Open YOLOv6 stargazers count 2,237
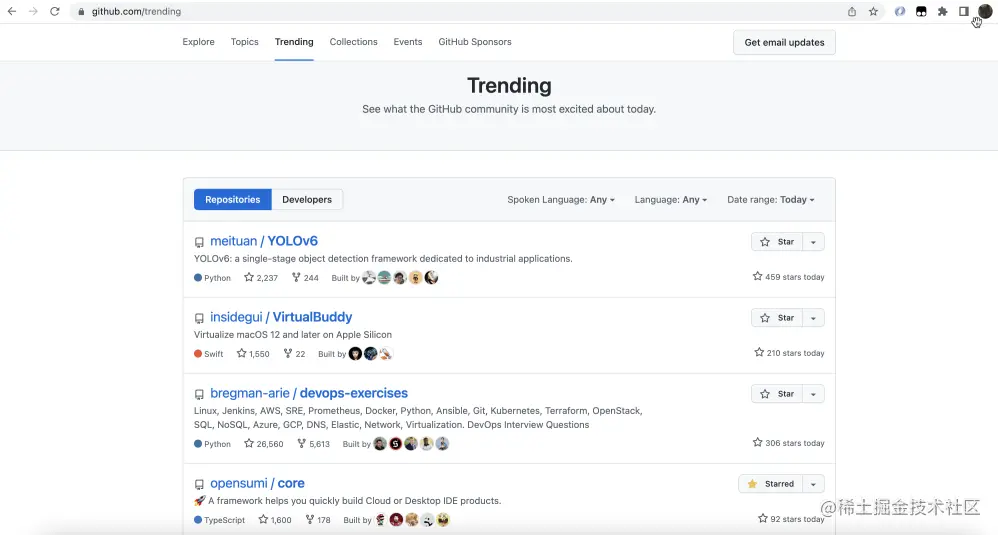This screenshot has height=535, width=998. click(x=261, y=277)
